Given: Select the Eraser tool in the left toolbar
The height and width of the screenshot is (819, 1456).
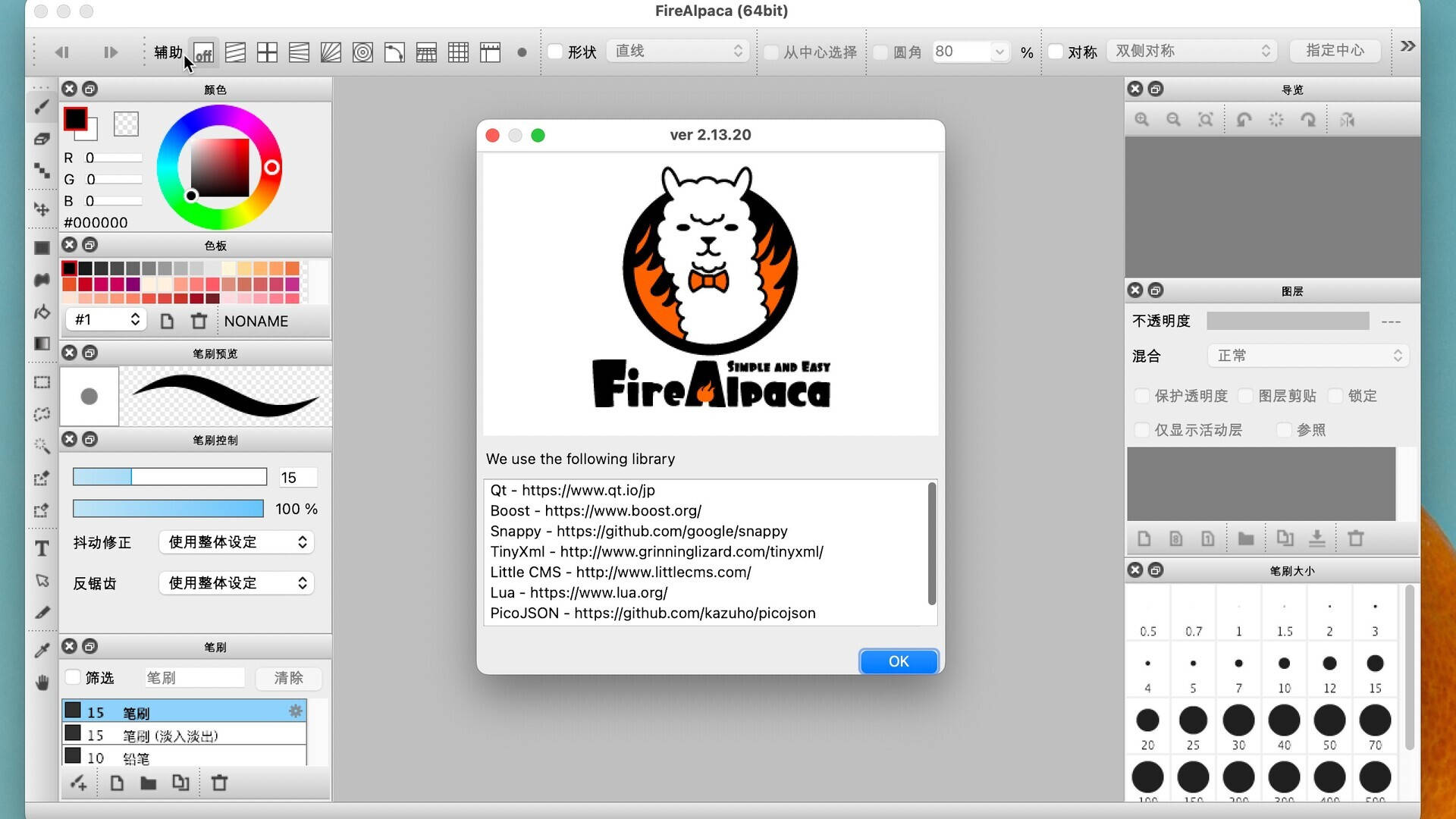Looking at the screenshot, I should tap(42, 139).
